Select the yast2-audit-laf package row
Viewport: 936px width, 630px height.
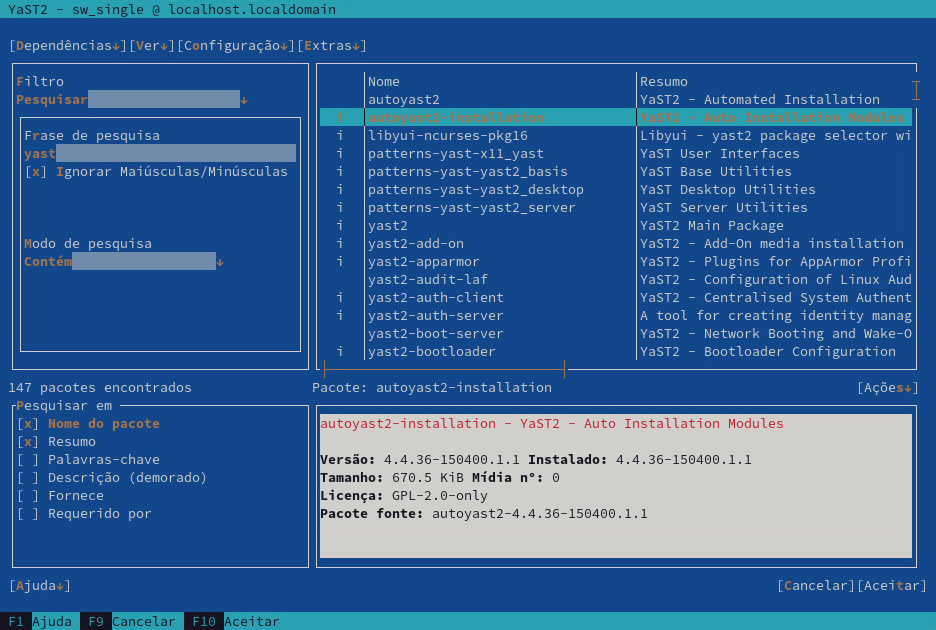(x=615, y=279)
